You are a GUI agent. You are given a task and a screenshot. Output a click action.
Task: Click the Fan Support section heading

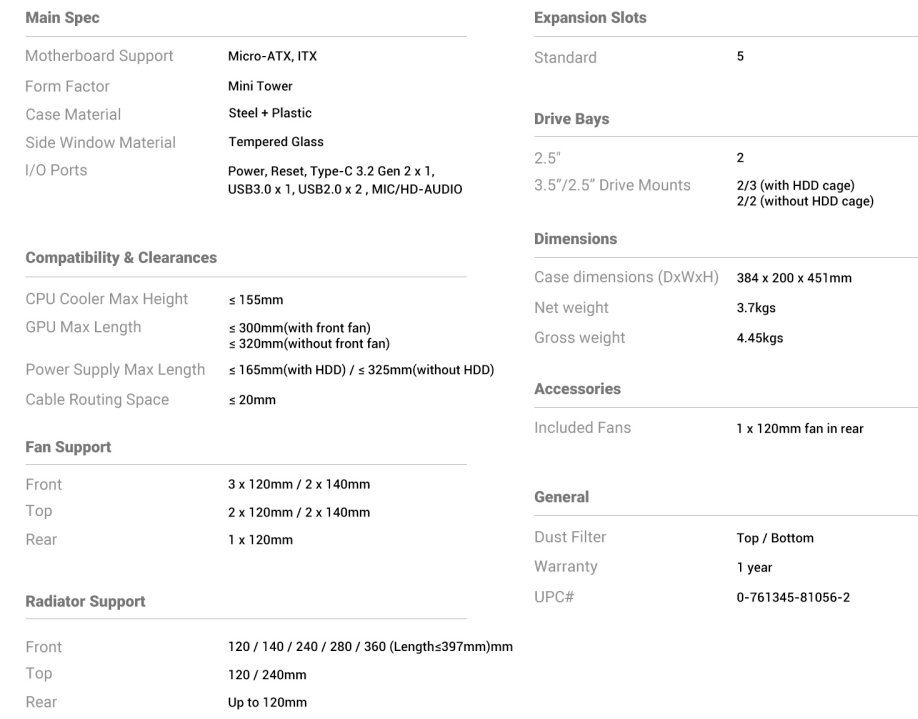(68, 448)
